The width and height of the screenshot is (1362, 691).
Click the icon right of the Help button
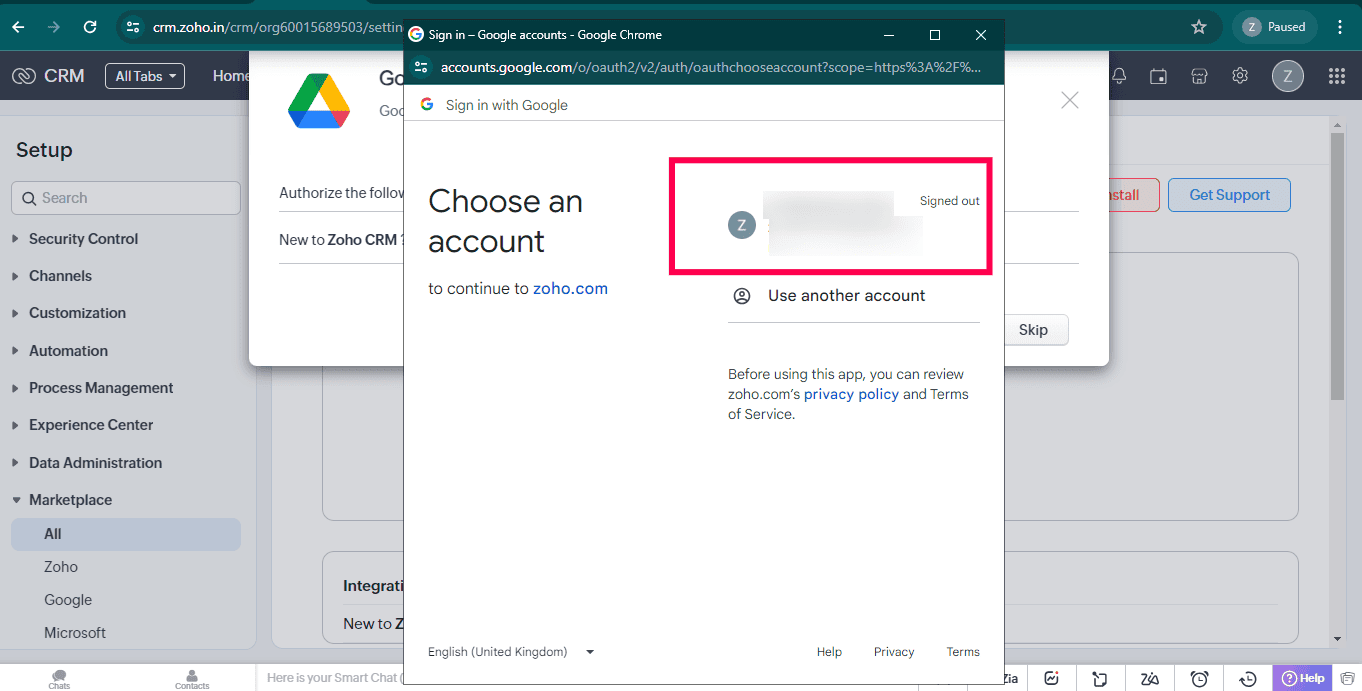[x=1348, y=678]
